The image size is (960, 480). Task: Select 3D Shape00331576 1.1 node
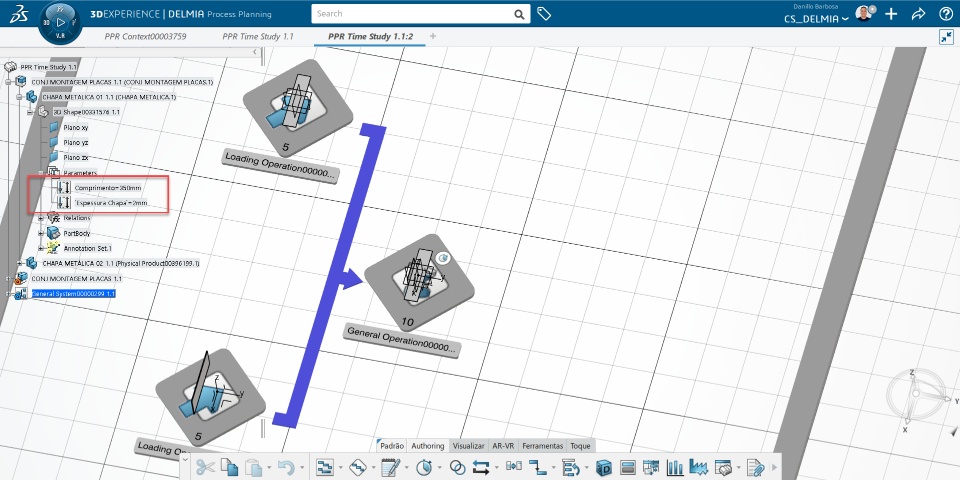[86, 112]
